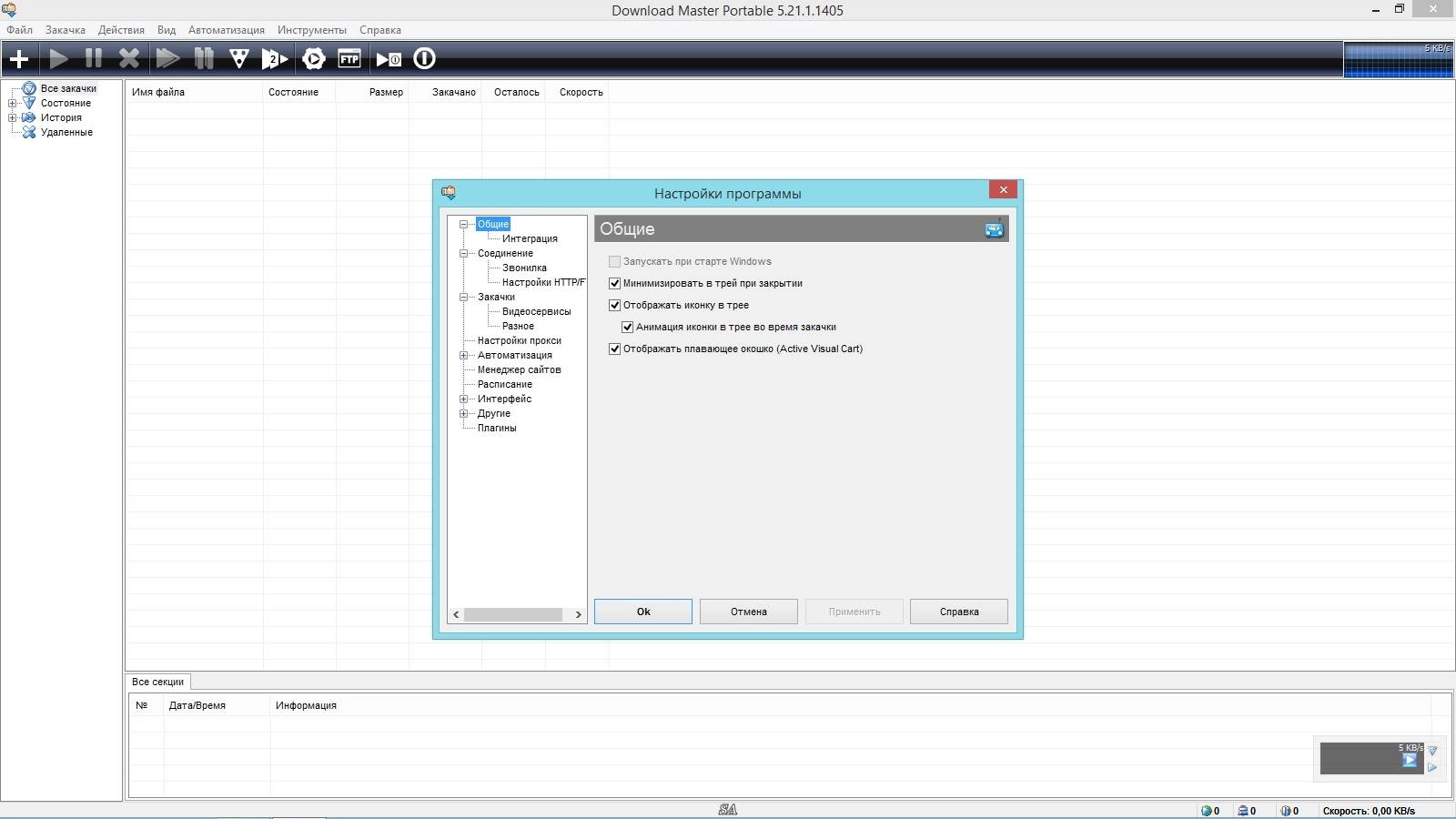Click the Применить button

(854, 612)
